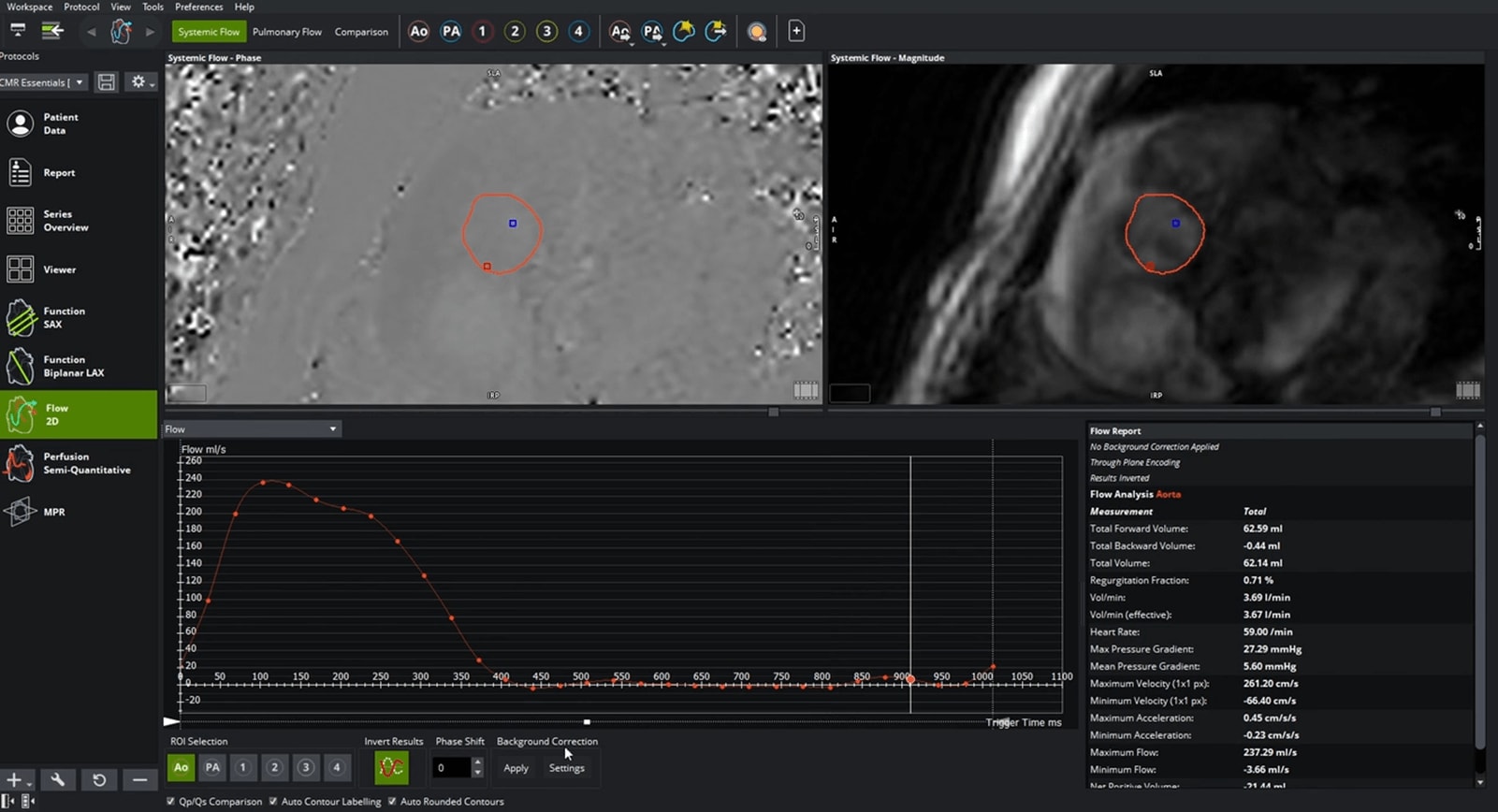
Task: Increase Phase Shift with up stepper arrow
Action: 478,762
